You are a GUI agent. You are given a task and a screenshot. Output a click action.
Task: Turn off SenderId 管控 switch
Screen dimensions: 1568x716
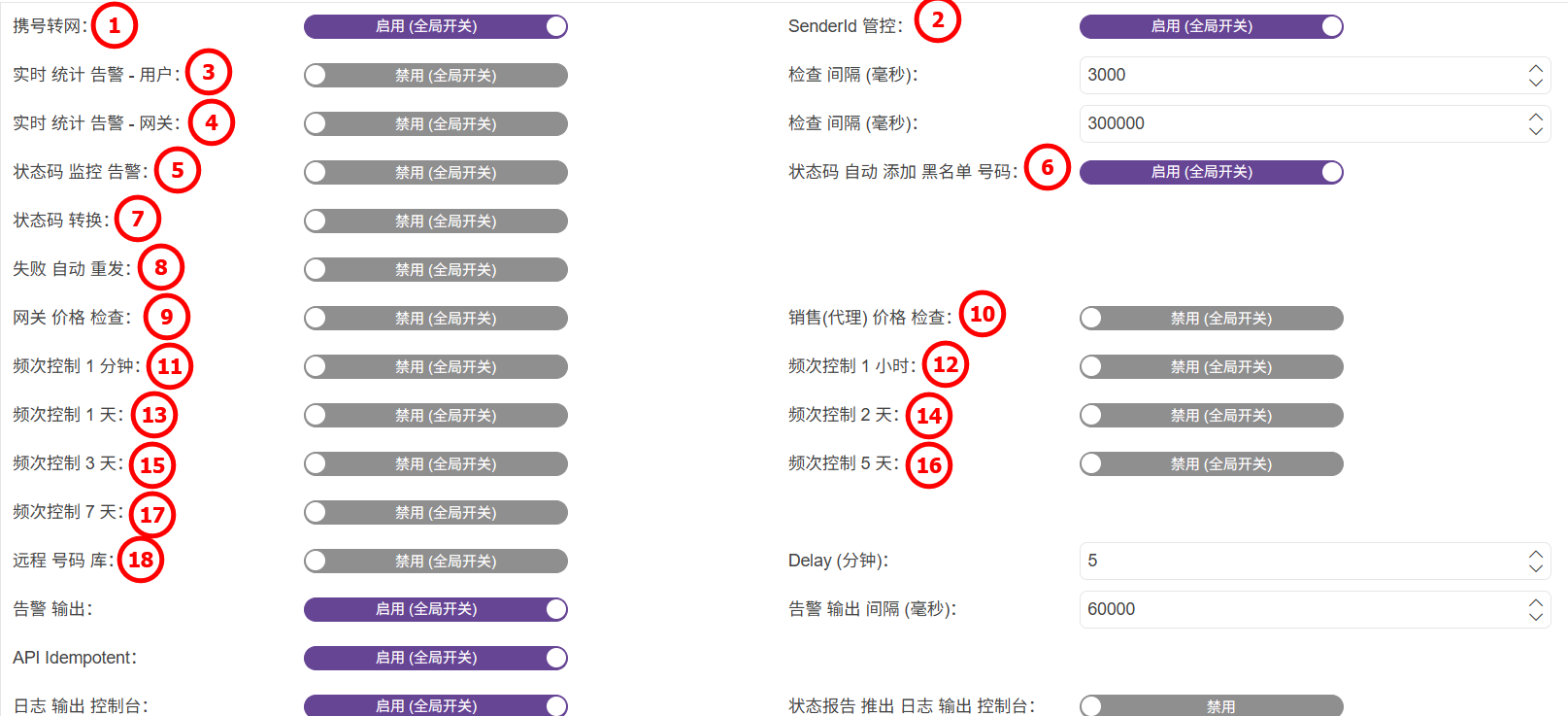1211,26
